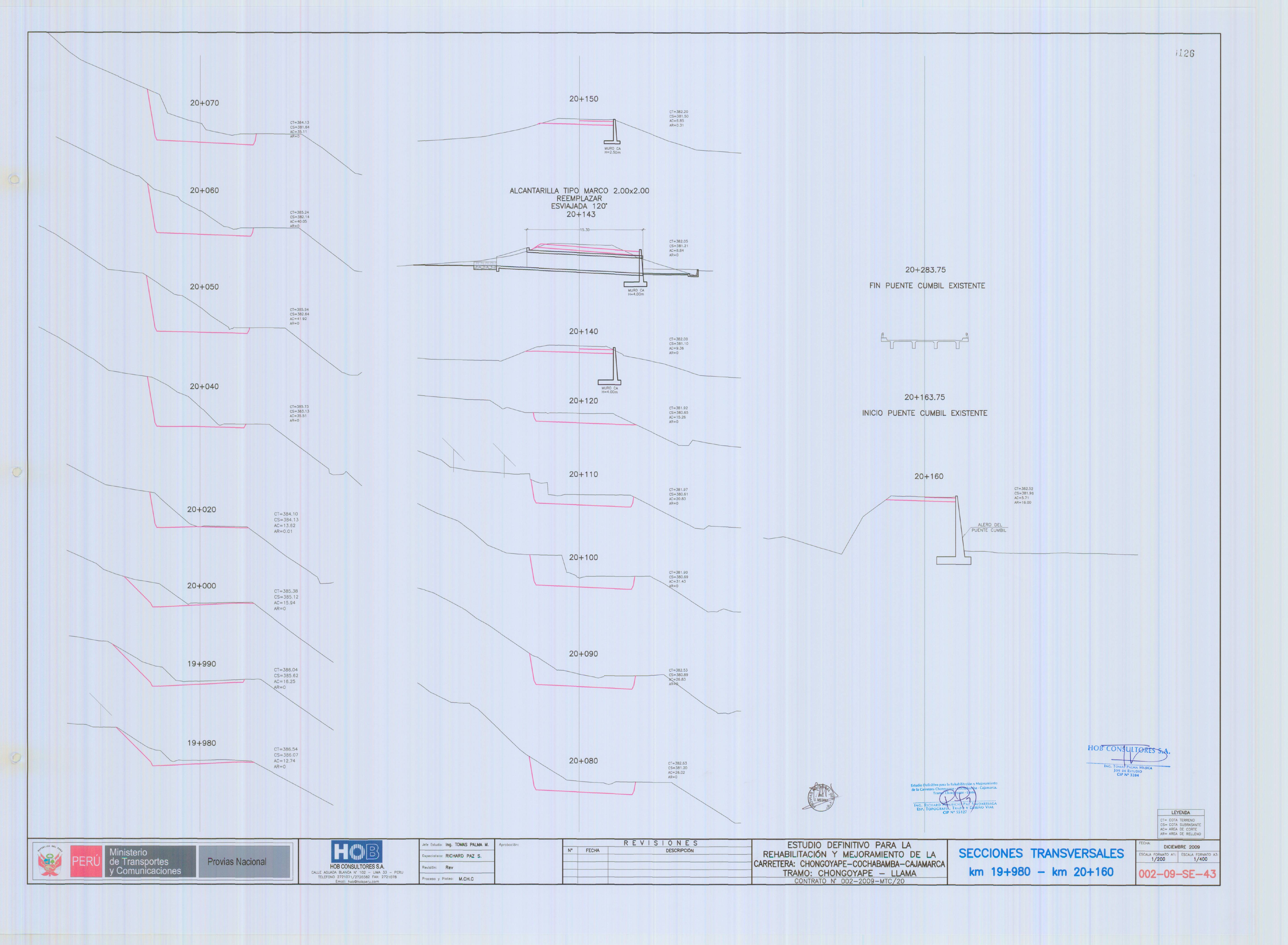1288x945 pixels.
Task: Click the "CT=386.04" elevation value at 19+990
Action: (x=286, y=670)
